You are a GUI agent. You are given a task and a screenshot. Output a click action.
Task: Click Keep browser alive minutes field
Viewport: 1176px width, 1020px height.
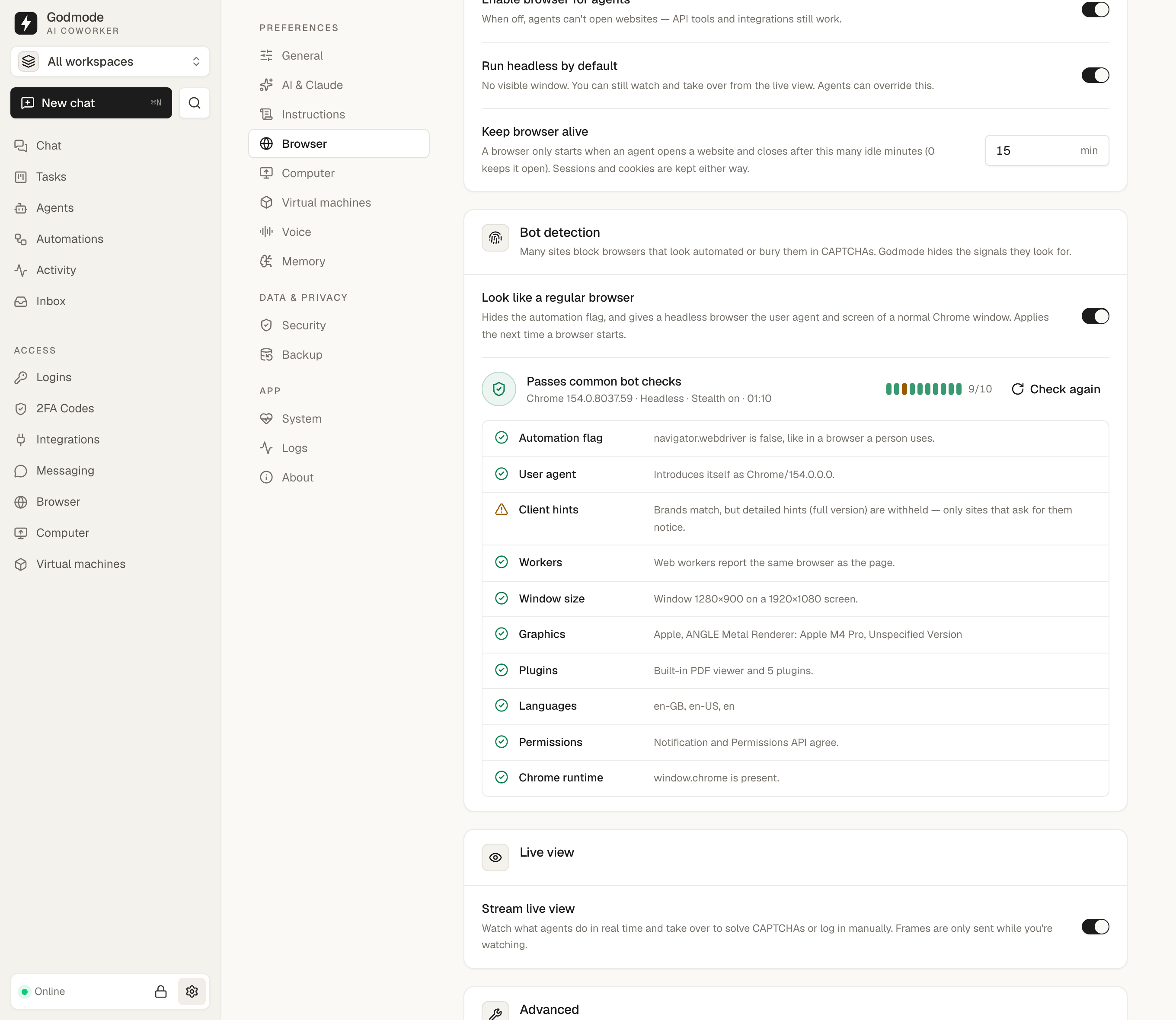click(1047, 150)
